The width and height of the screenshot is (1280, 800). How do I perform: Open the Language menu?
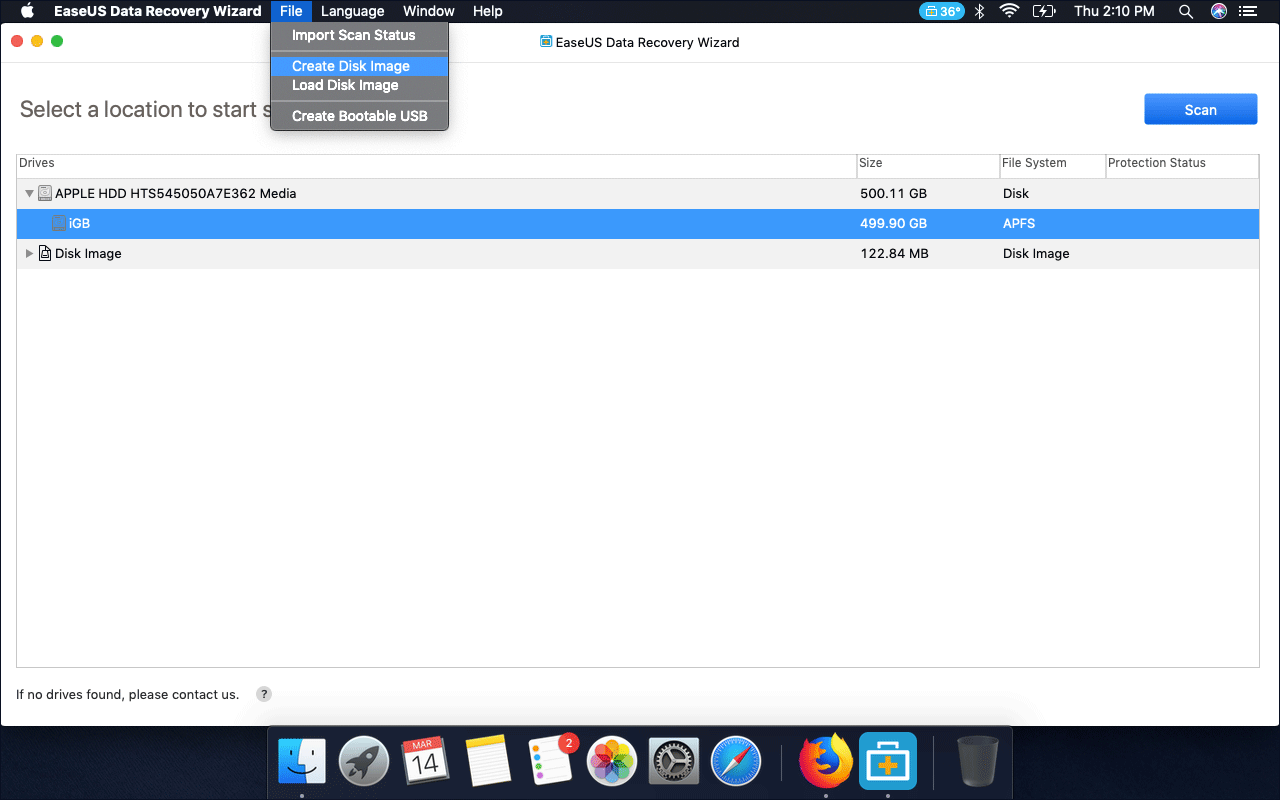(352, 11)
